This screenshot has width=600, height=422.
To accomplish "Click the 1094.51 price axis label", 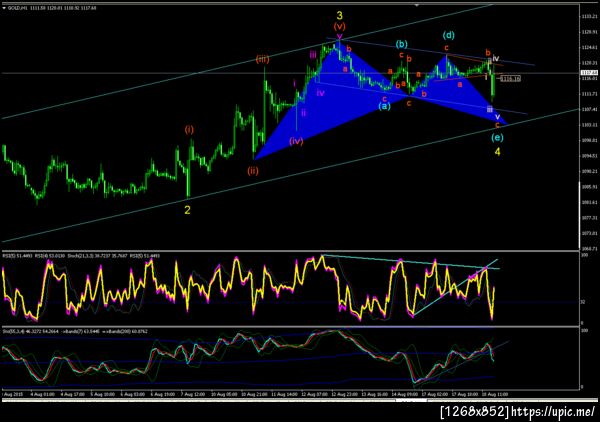I will pyautogui.click(x=590, y=156).
